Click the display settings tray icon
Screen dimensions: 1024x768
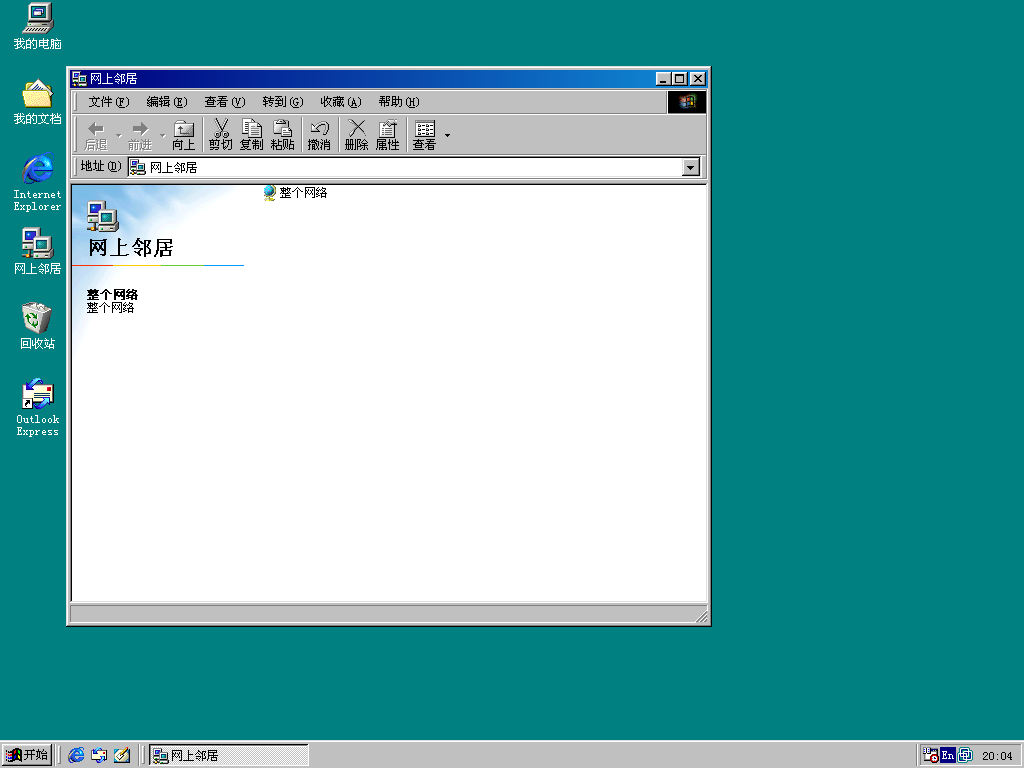pos(965,755)
